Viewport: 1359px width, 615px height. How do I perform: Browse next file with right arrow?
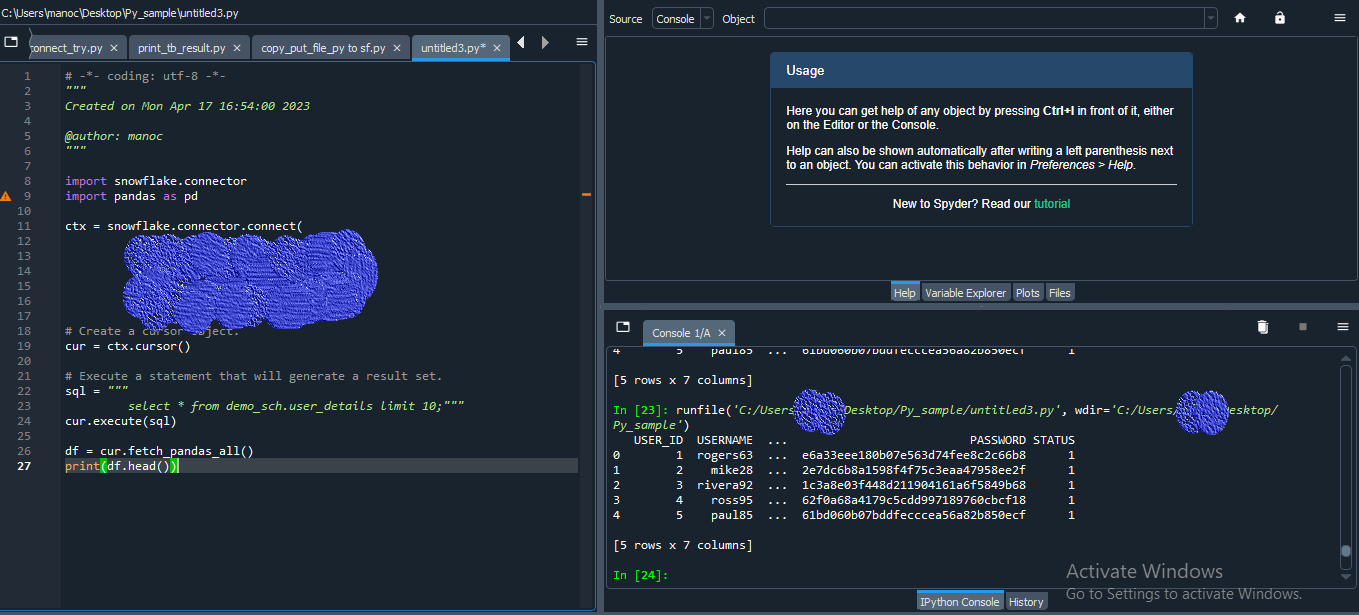point(543,42)
